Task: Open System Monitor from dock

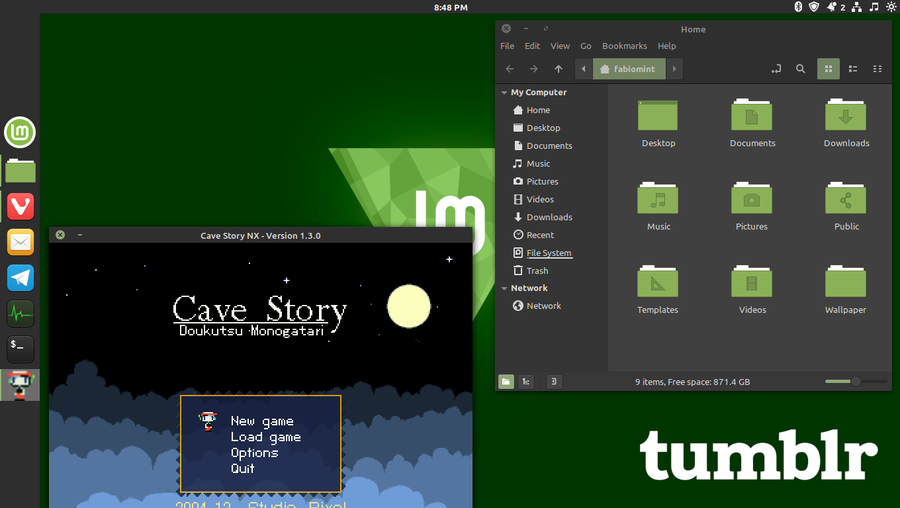Action: [x=20, y=313]
